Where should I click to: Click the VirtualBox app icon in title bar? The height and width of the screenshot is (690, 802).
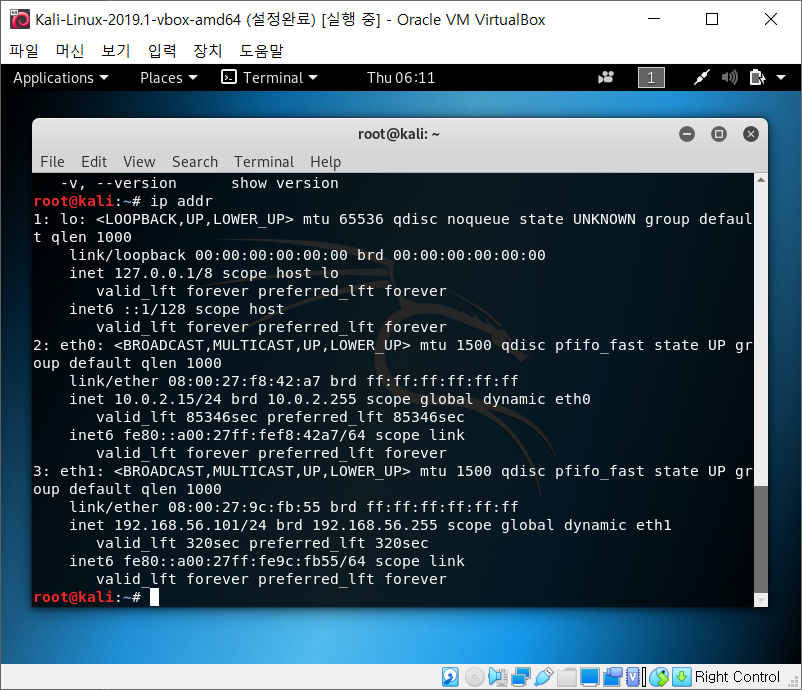click(x=20, y=19)
